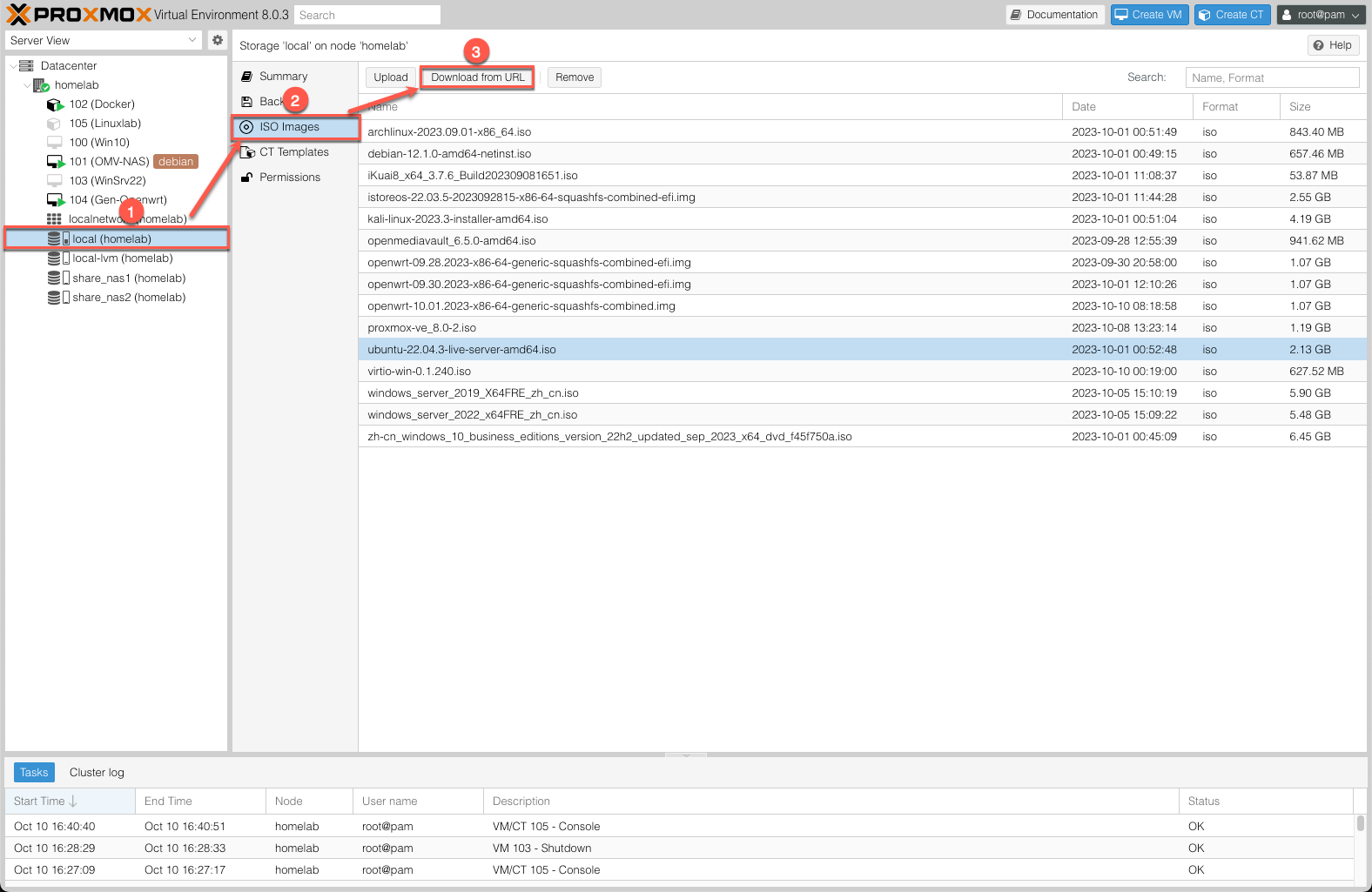Open the Summary panel
Viewport: 1372px width, 892px height.
tap(295, 77)
